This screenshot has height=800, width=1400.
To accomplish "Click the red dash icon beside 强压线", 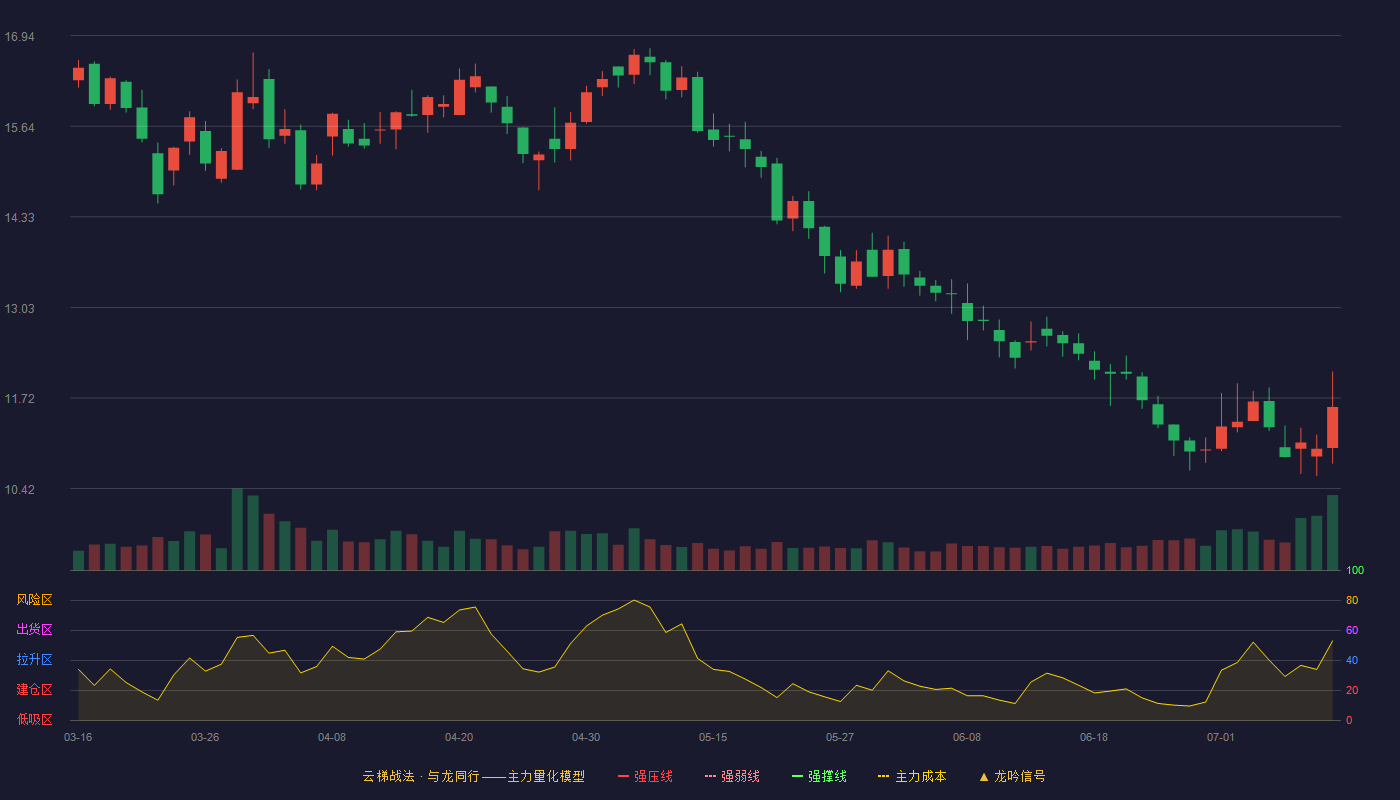I will tap(623, 776).
